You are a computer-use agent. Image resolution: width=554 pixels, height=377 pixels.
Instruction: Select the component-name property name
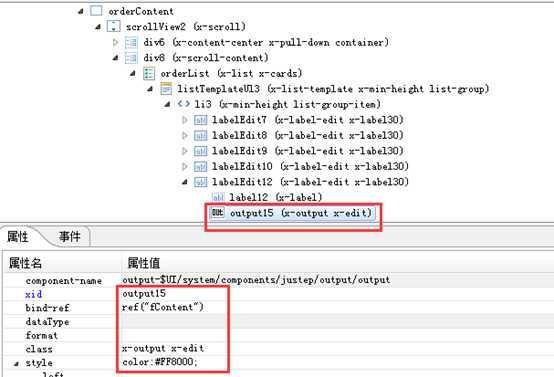click(x=63, y=281)
